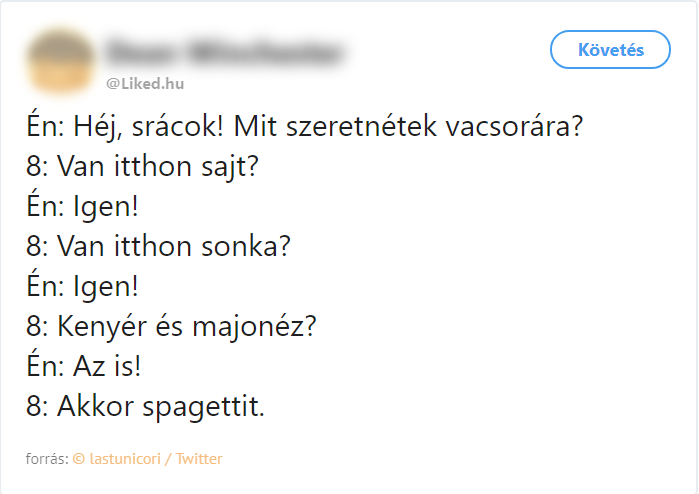The width and height of the screenshot is (699, 494).
Task: Select the final line '8: Akkor spagettit.'
Action: 145,407
